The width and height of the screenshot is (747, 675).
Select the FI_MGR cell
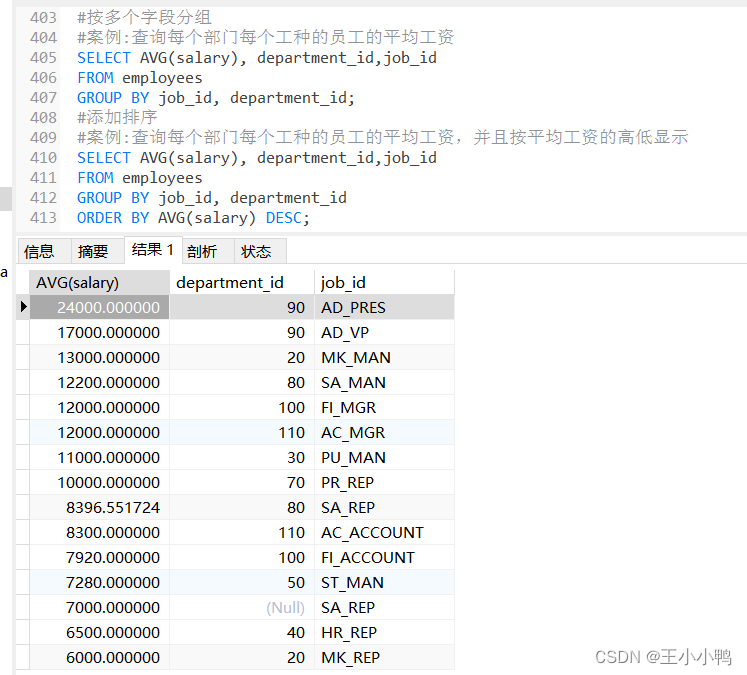click(384, 407)
